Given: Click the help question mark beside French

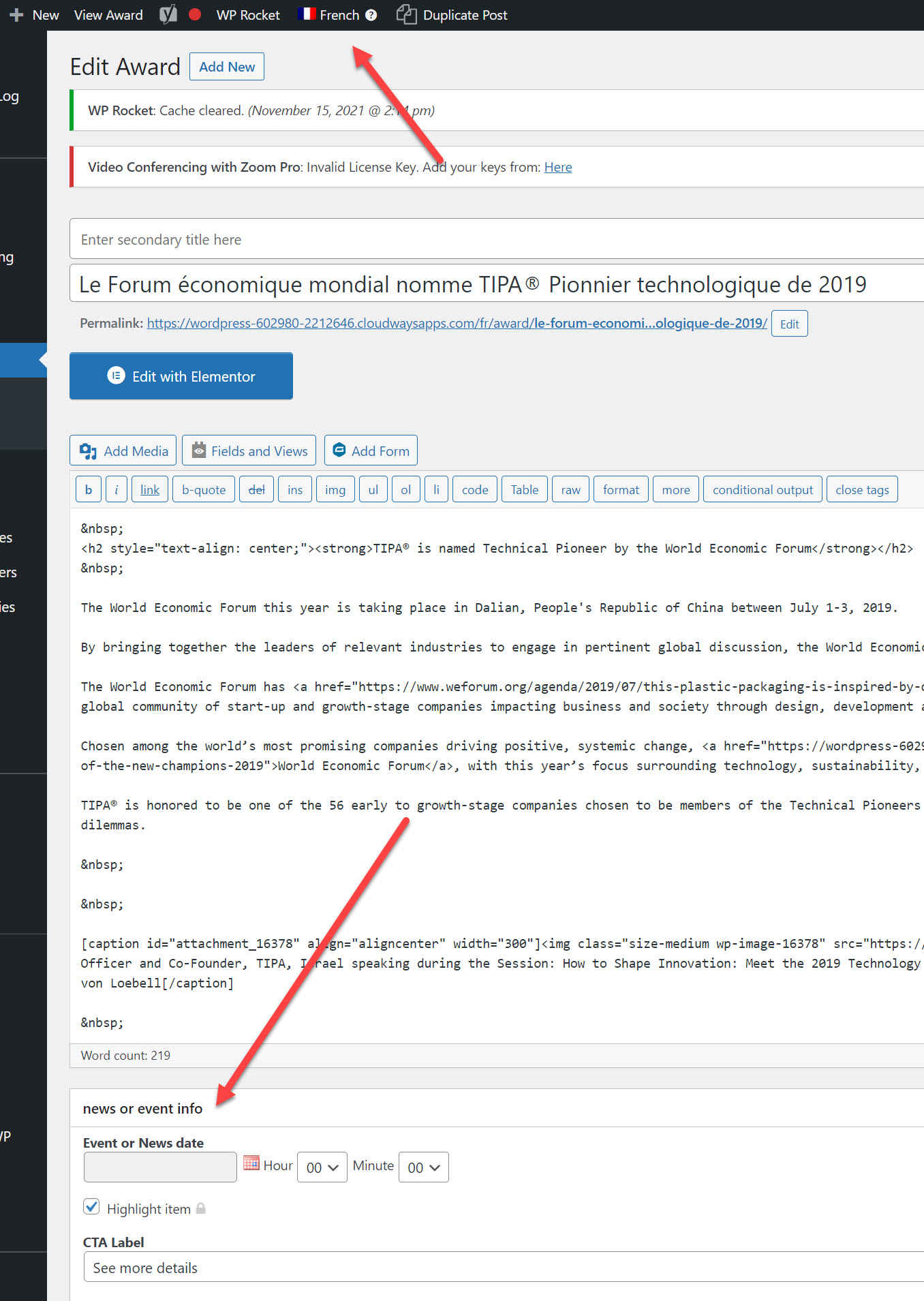Looking at the screenshot, I should pyautogui.click(x=371, y=15).
